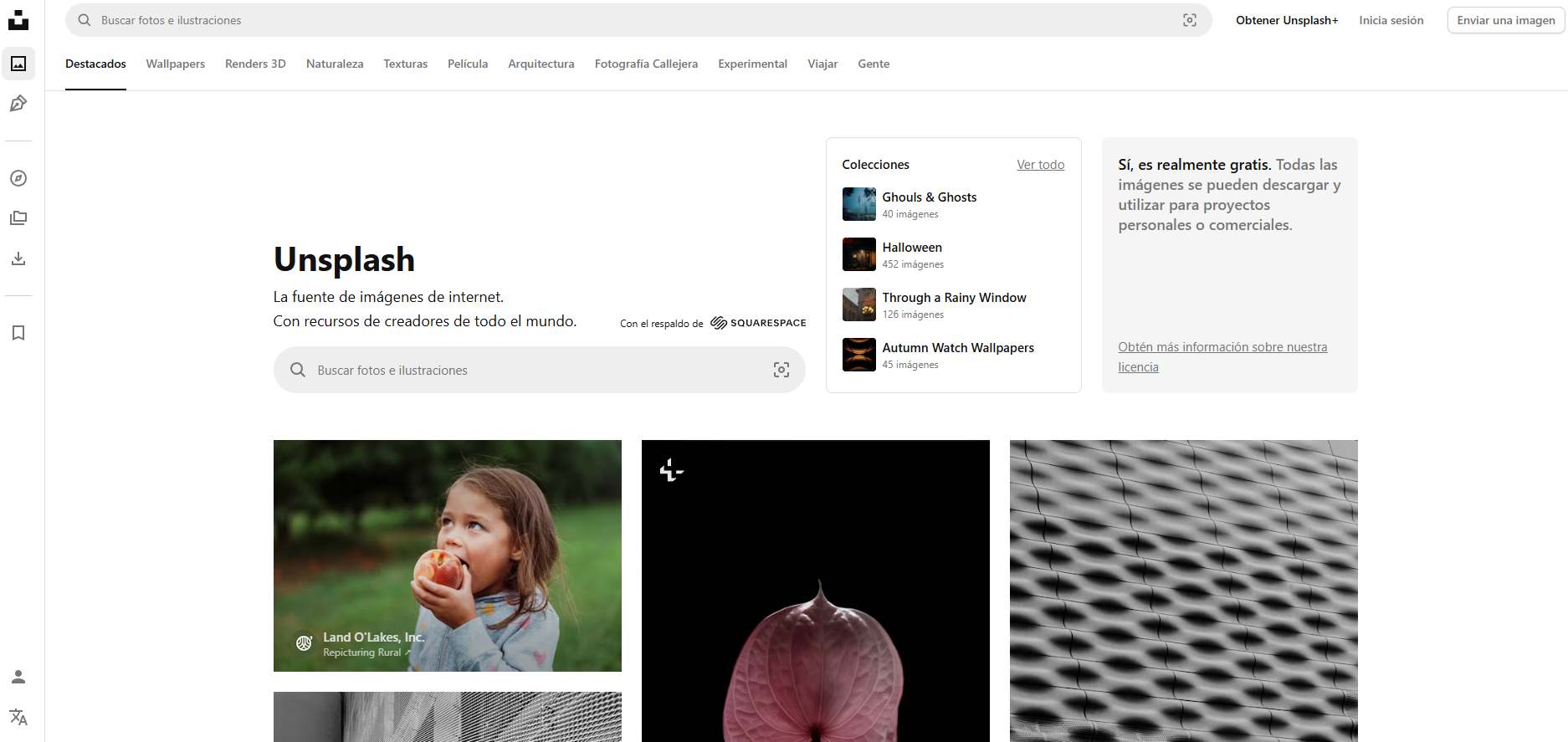The width and height of the screenshot is (1568, 742).
Task: Switch to the Wallpapers tab
Action: click(175, 64)
